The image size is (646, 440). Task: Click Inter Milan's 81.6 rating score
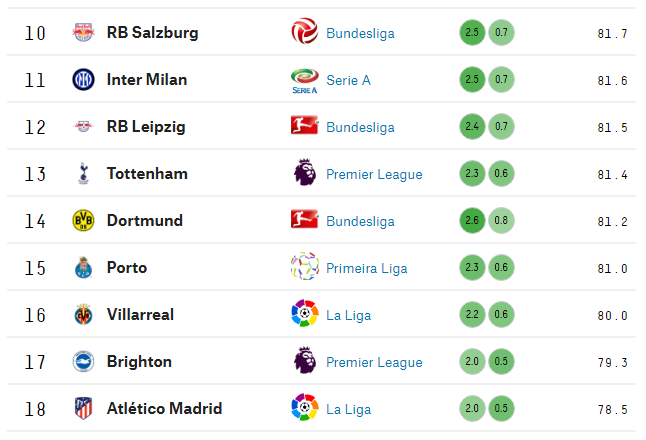tap(612, 80)
